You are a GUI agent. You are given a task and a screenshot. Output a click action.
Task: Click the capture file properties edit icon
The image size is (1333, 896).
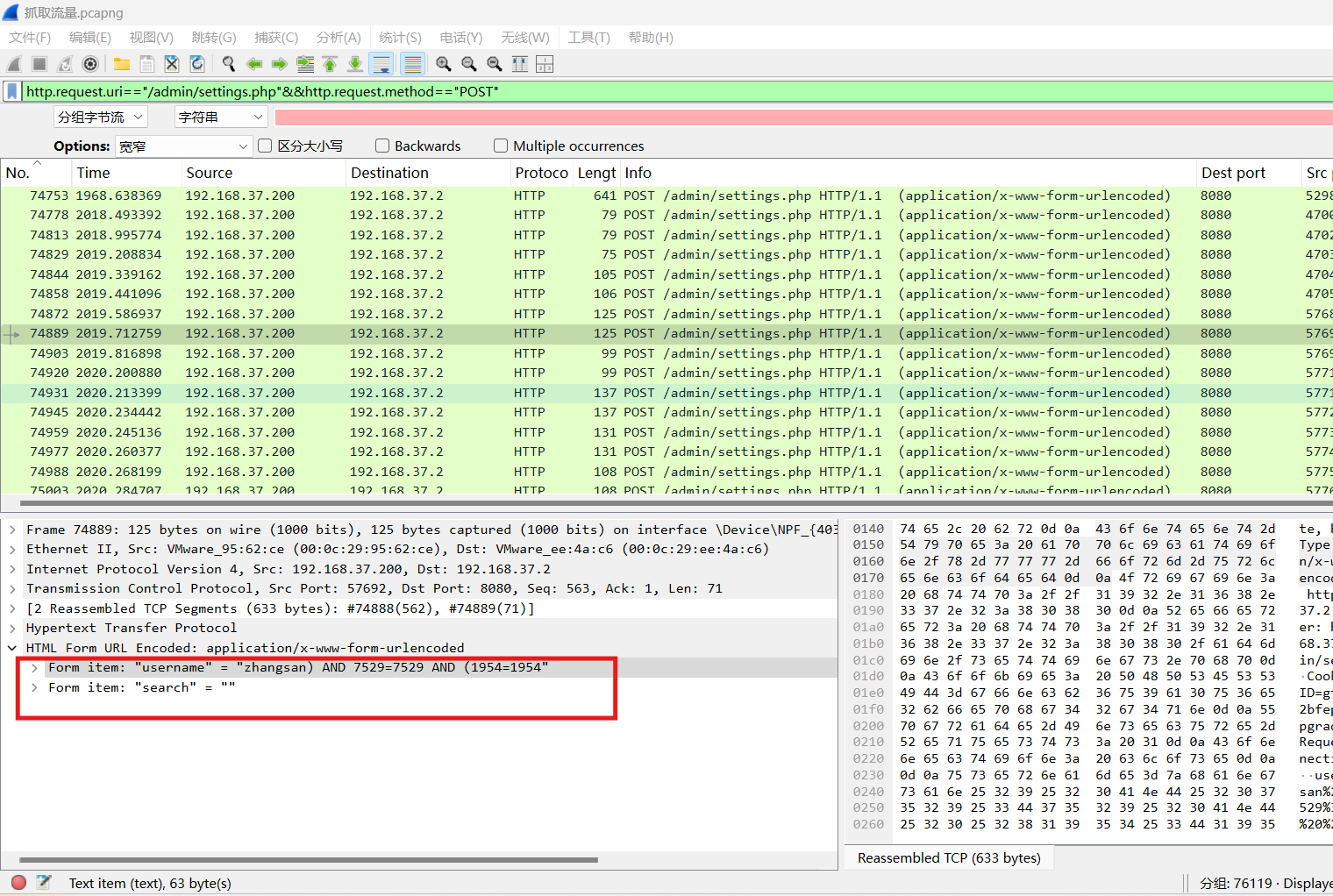44,883
